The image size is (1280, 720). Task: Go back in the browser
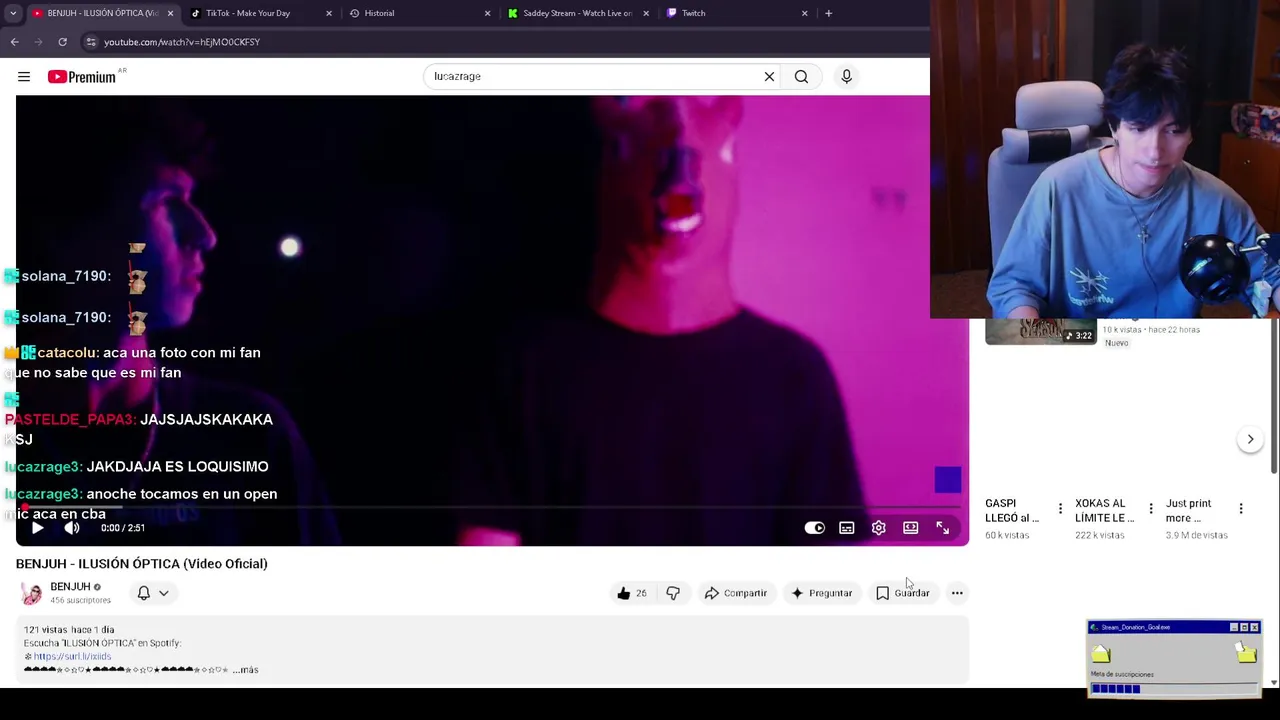[15, 42]
